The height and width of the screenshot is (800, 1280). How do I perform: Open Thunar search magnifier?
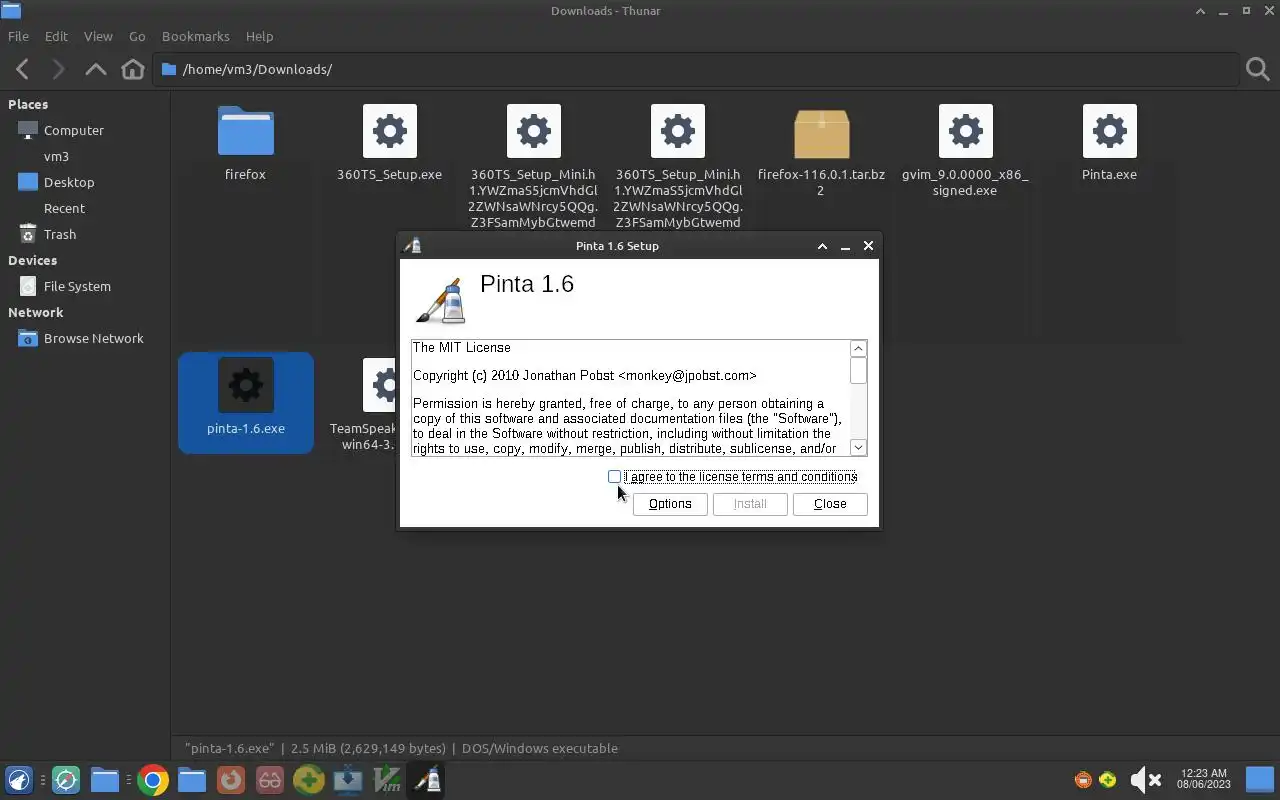point(1257,69)
